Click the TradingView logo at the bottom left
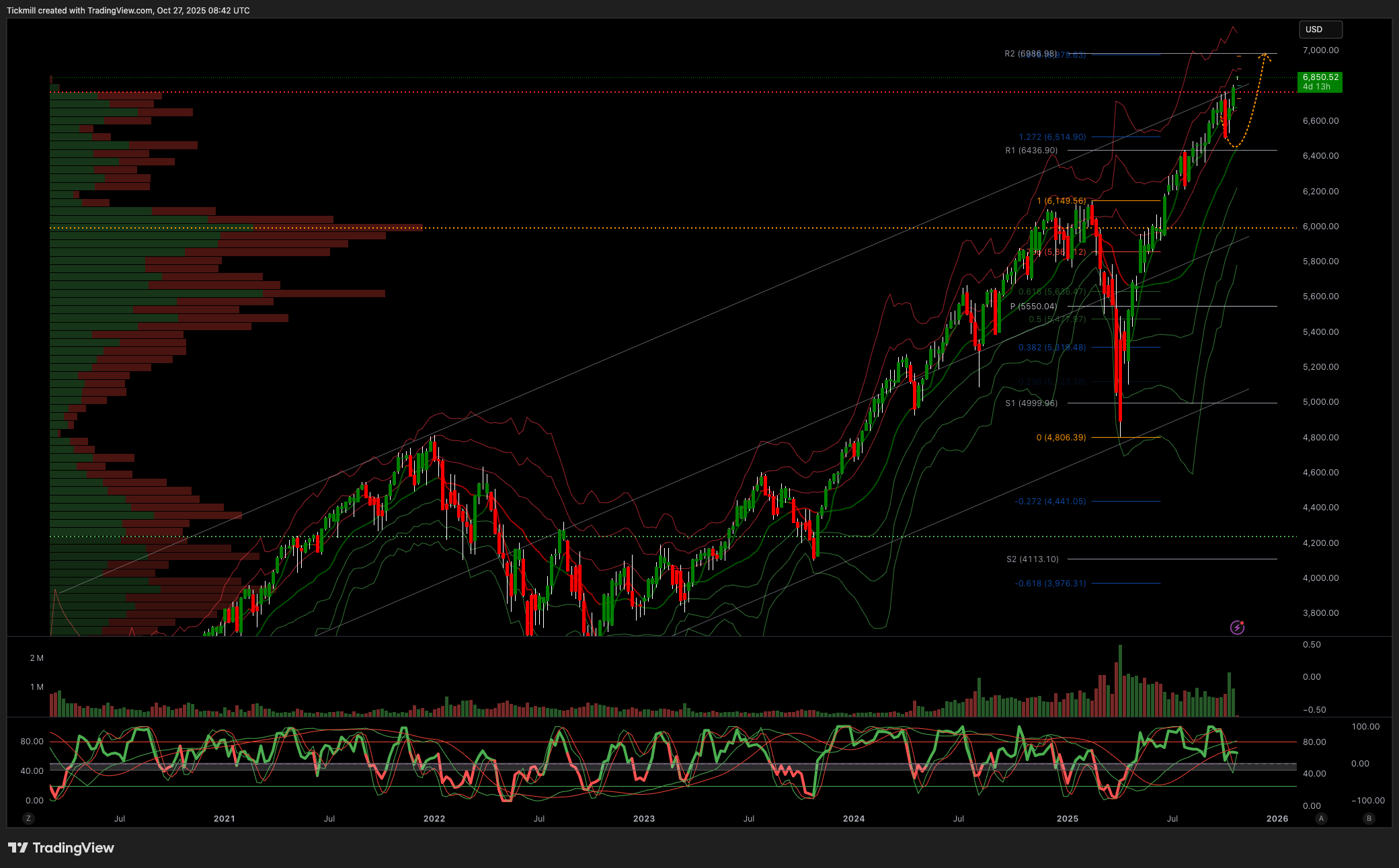 (61, 848)
